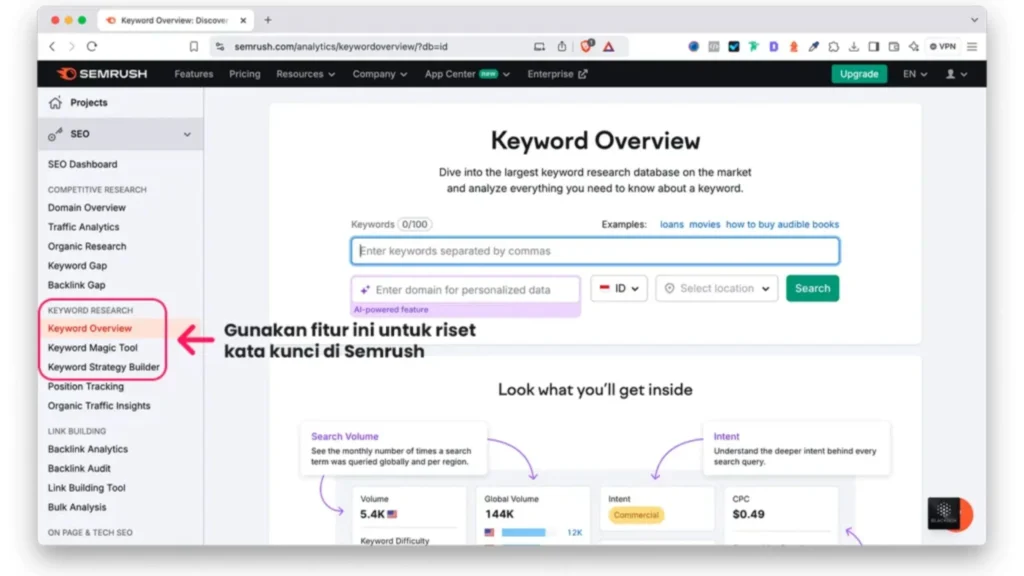Click the SEO key icon in sidebar
The width and height of the screenshot is (1024, 576).
tap(56, 134)
